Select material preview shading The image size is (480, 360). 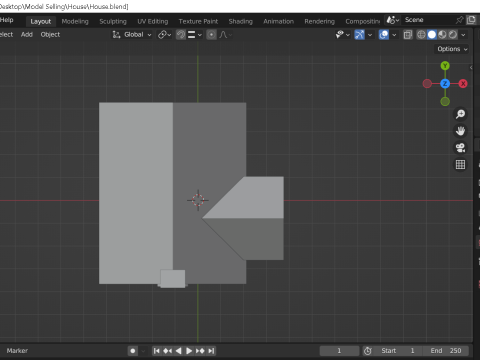[x=442, y=35]
